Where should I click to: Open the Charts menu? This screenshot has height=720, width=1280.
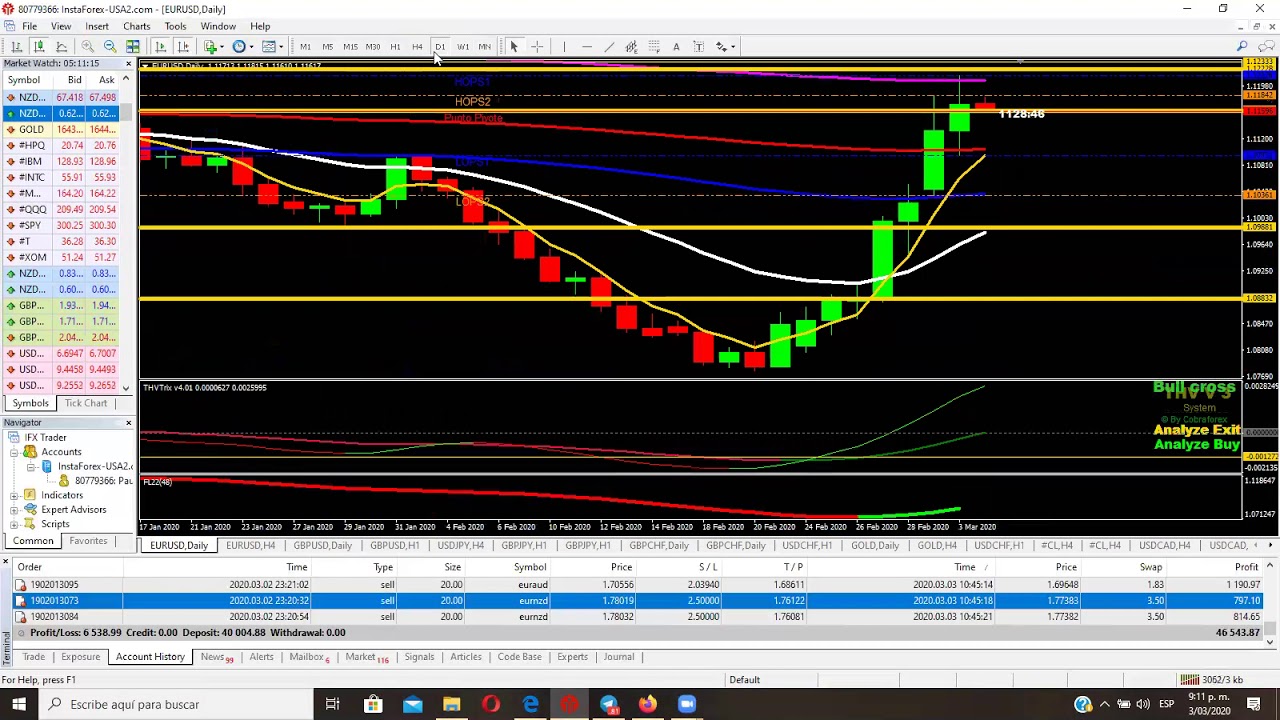pos(137,26)
